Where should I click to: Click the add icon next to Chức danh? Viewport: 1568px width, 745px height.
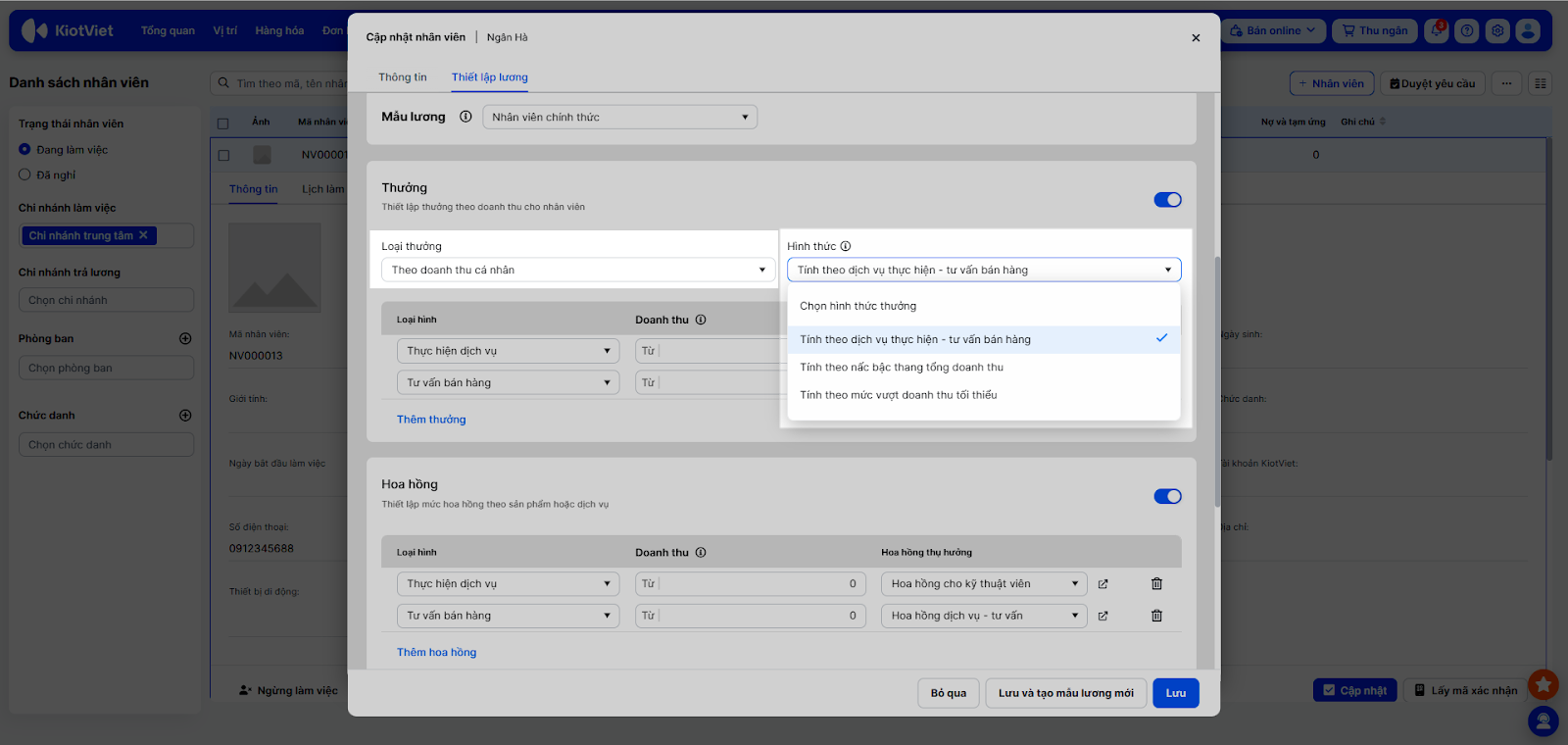185,416
